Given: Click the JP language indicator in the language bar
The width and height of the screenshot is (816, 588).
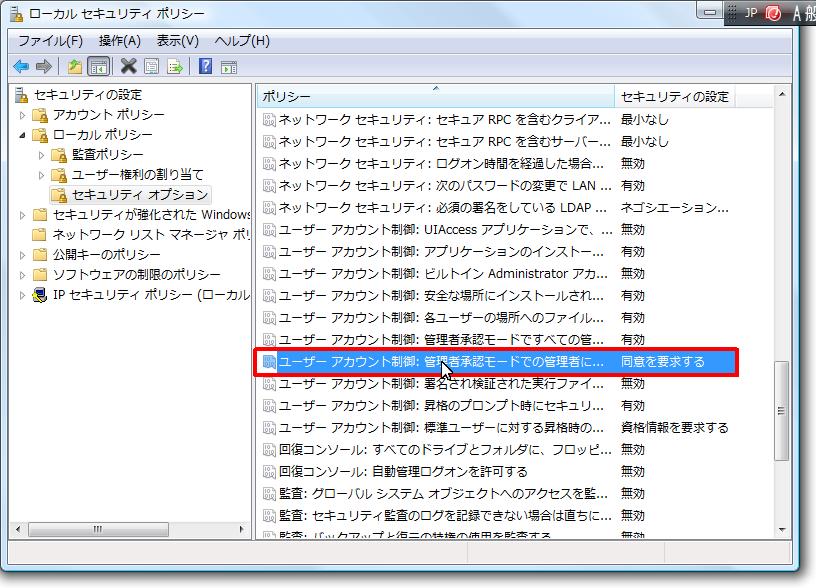Looking at the screenshot, I should [751, 13].
